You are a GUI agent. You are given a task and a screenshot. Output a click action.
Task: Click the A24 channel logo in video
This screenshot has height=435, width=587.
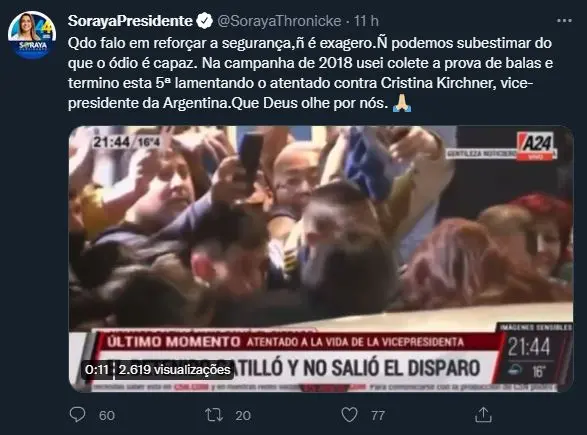(536, 146)
